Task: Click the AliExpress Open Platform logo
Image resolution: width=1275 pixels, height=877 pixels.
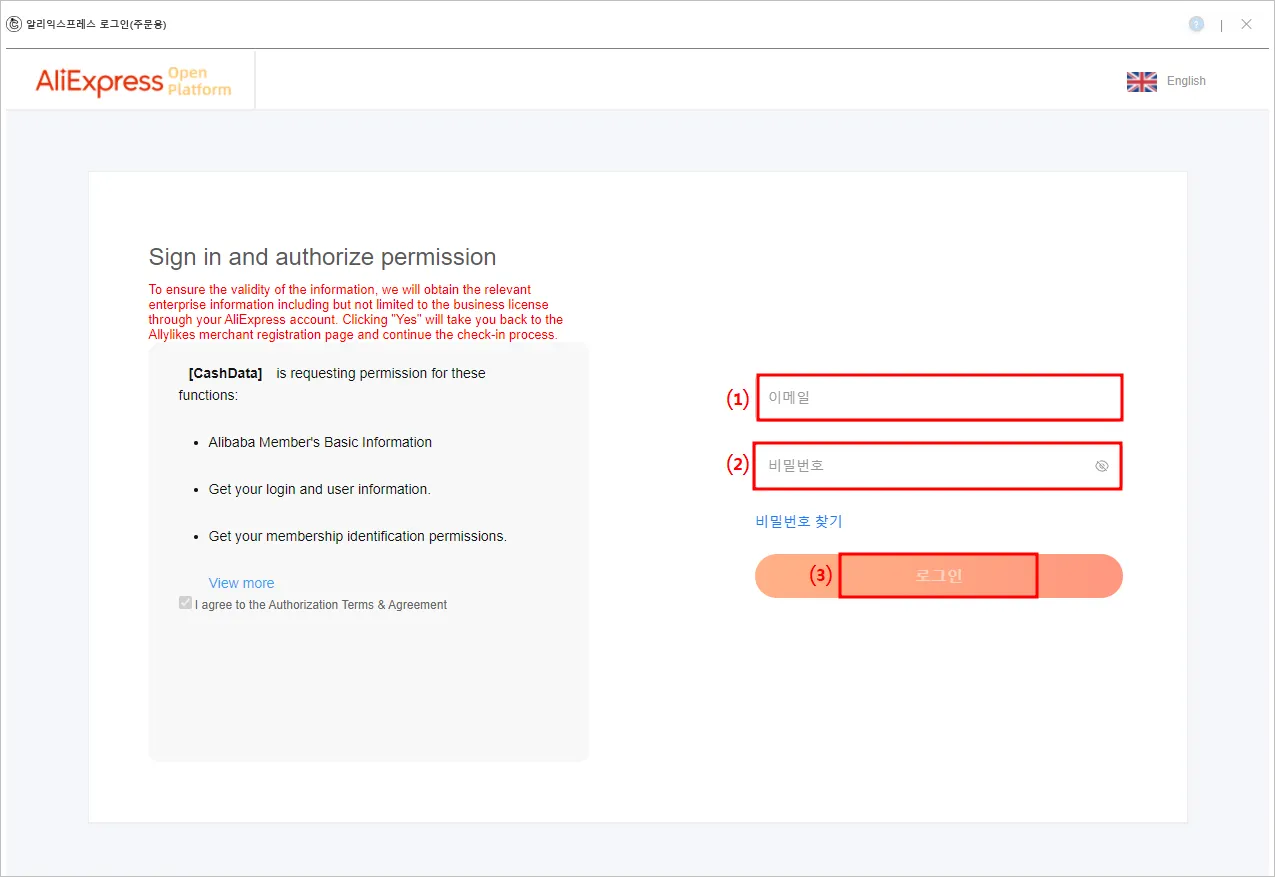Action: [x=133, y=81]
